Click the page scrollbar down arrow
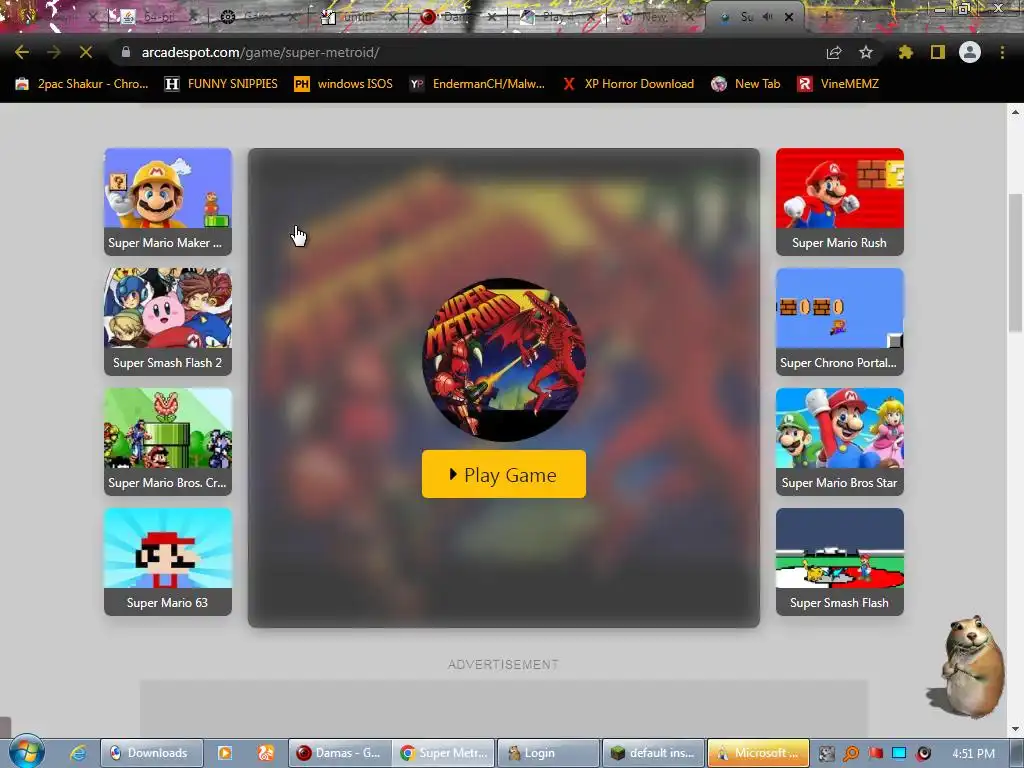Image resolution: width=1024 pixels, height=768 pixels. click(1015, 729)
